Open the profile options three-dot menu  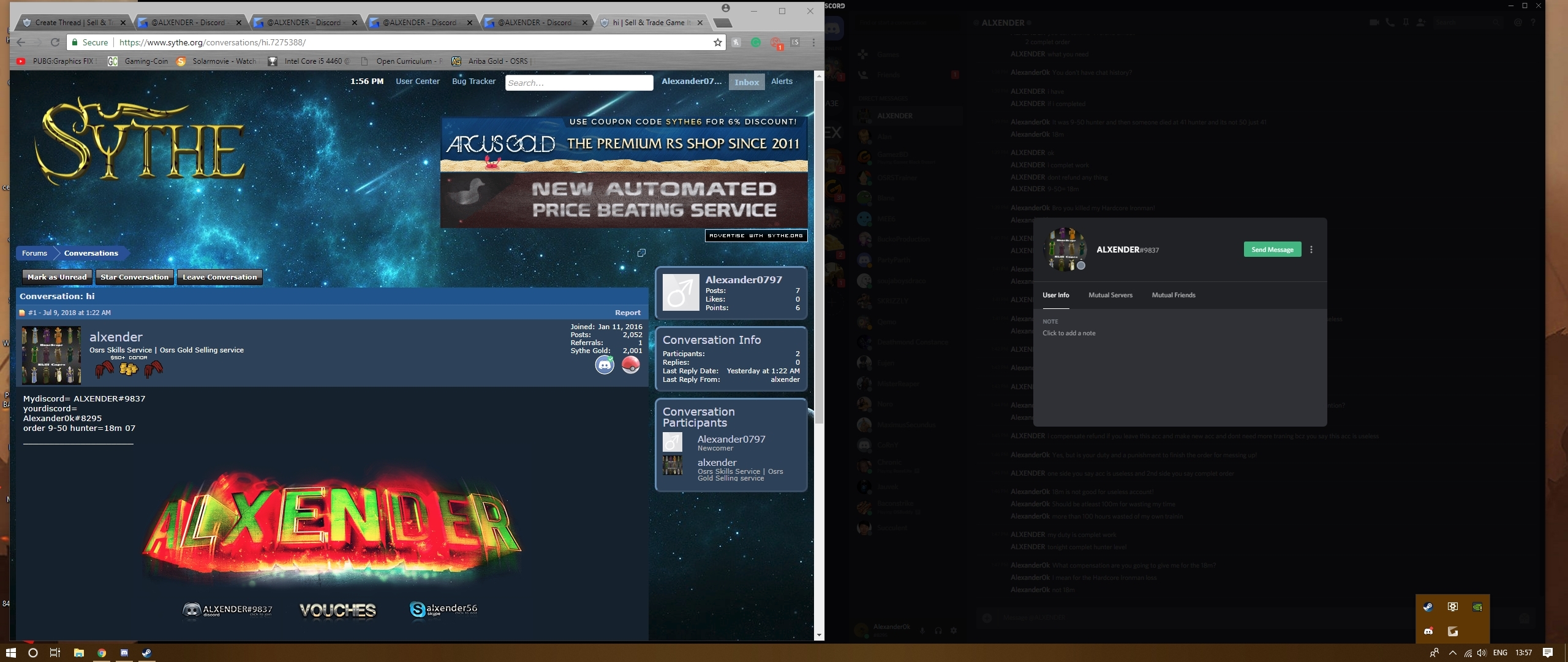1311,249
